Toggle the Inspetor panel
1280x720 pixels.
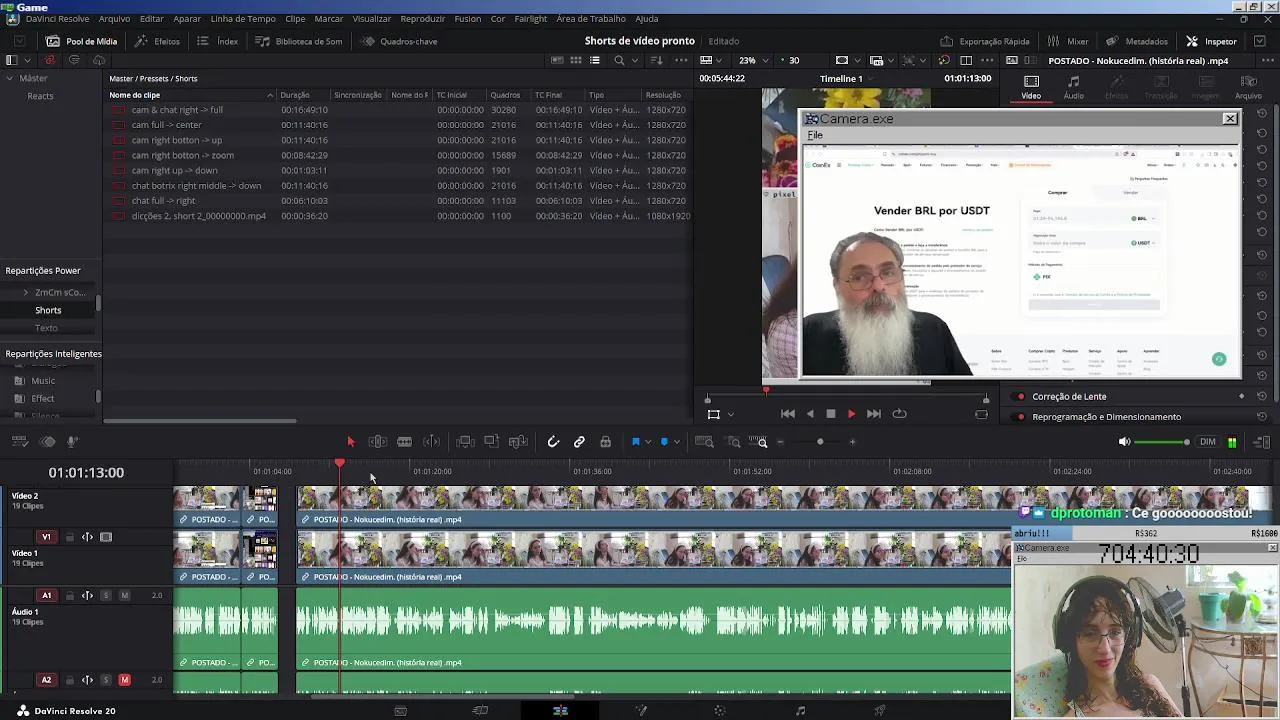click(1211, 41)
